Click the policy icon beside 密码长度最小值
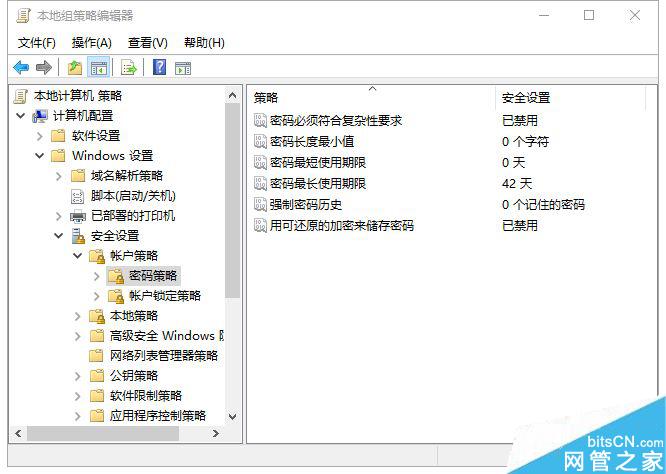This screenshot has width=666, height=474. pos(260,141)
